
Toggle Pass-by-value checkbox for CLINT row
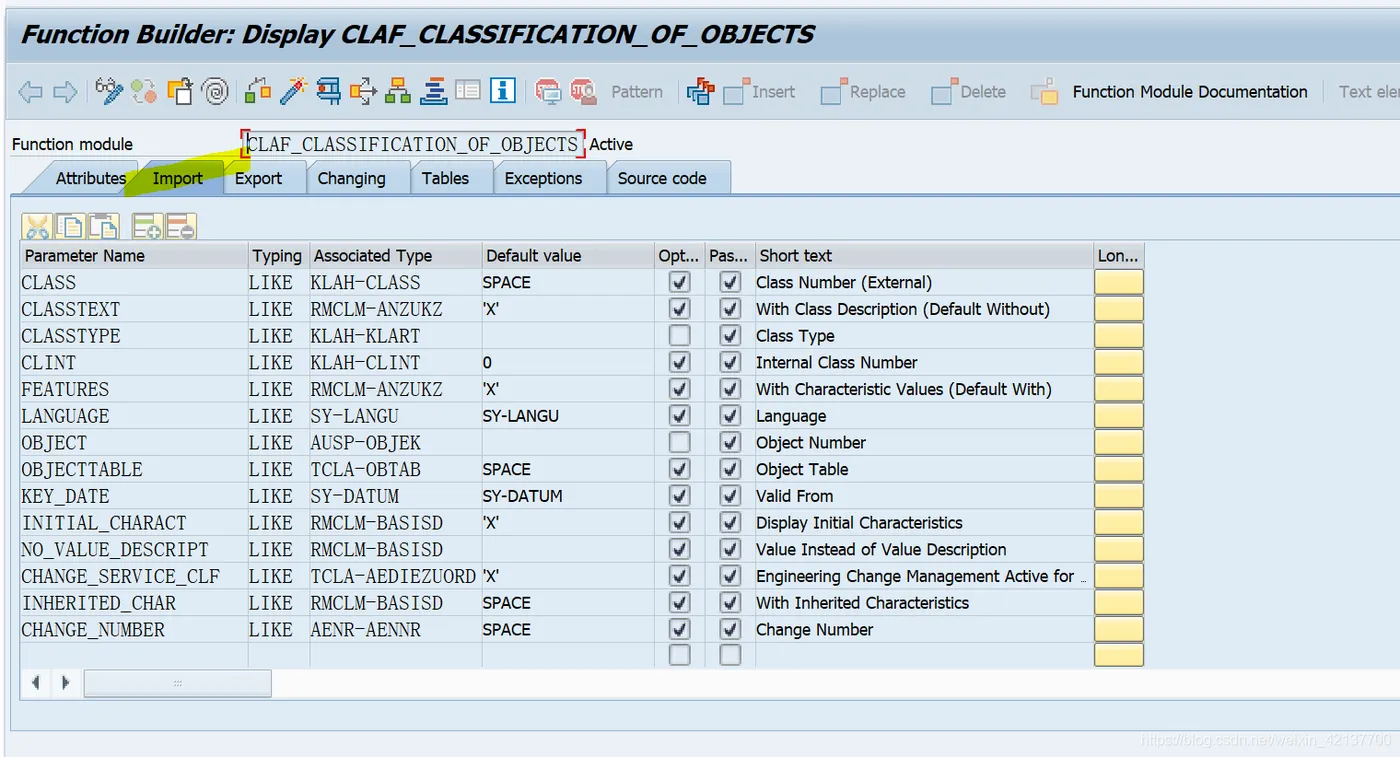pos(731,362)
